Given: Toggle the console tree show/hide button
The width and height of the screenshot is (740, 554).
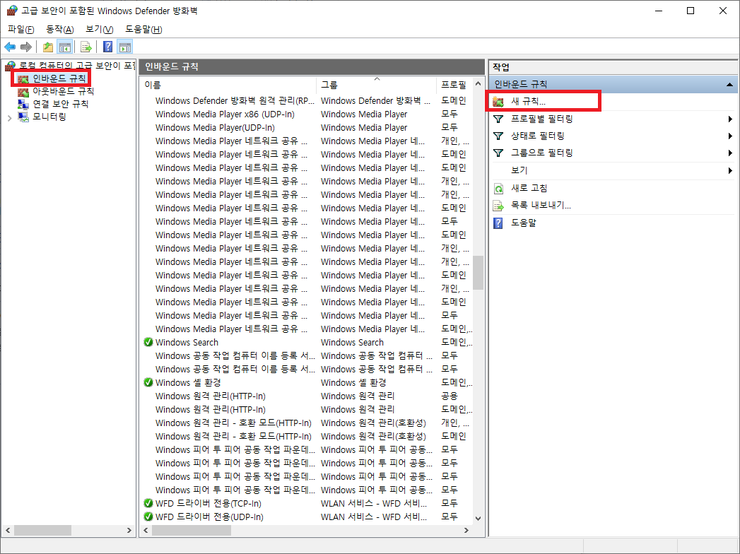Looking at the screenshot, I should coord(65,47).
